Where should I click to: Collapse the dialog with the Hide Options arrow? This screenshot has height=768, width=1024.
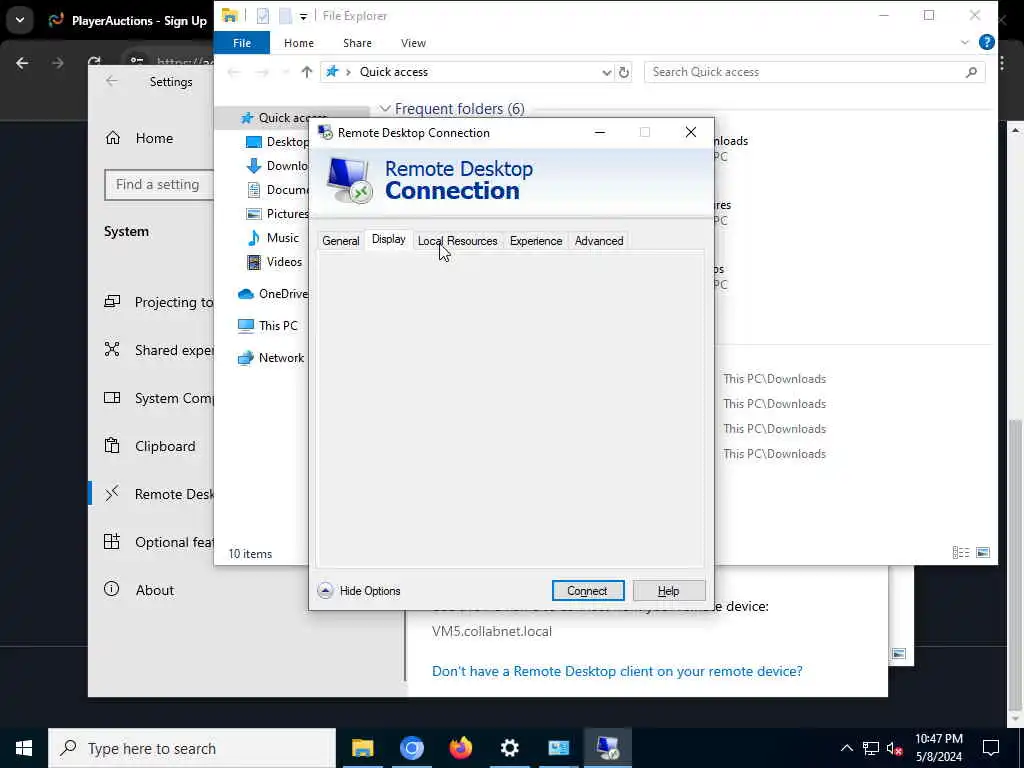pyautogui.click(x=325, y=590)
